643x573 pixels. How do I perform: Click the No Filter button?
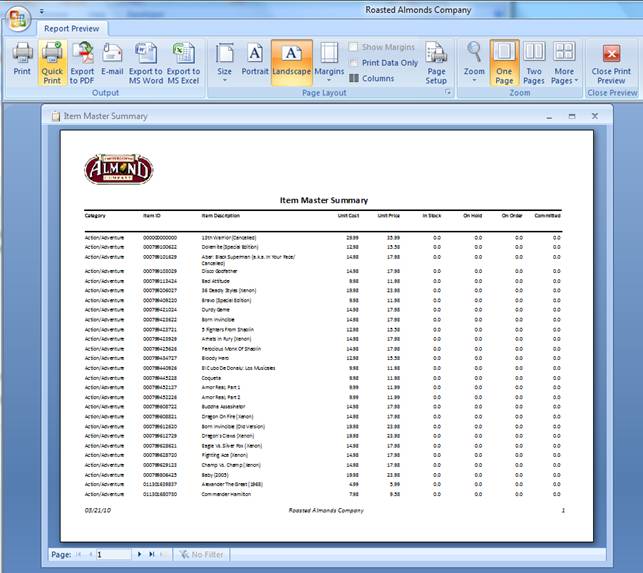coord(201,555)
